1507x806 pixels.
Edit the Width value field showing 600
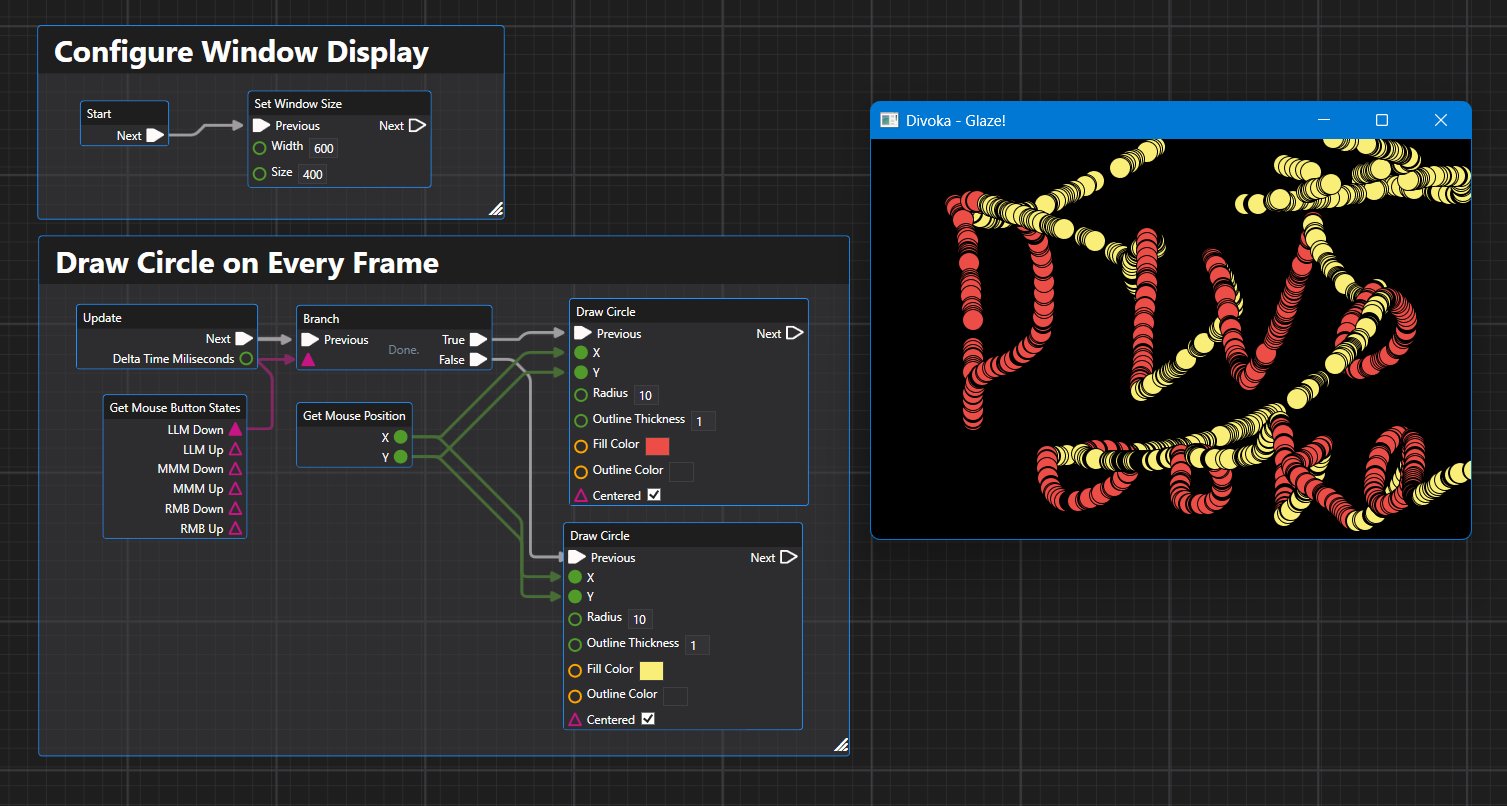coord(323,148)
